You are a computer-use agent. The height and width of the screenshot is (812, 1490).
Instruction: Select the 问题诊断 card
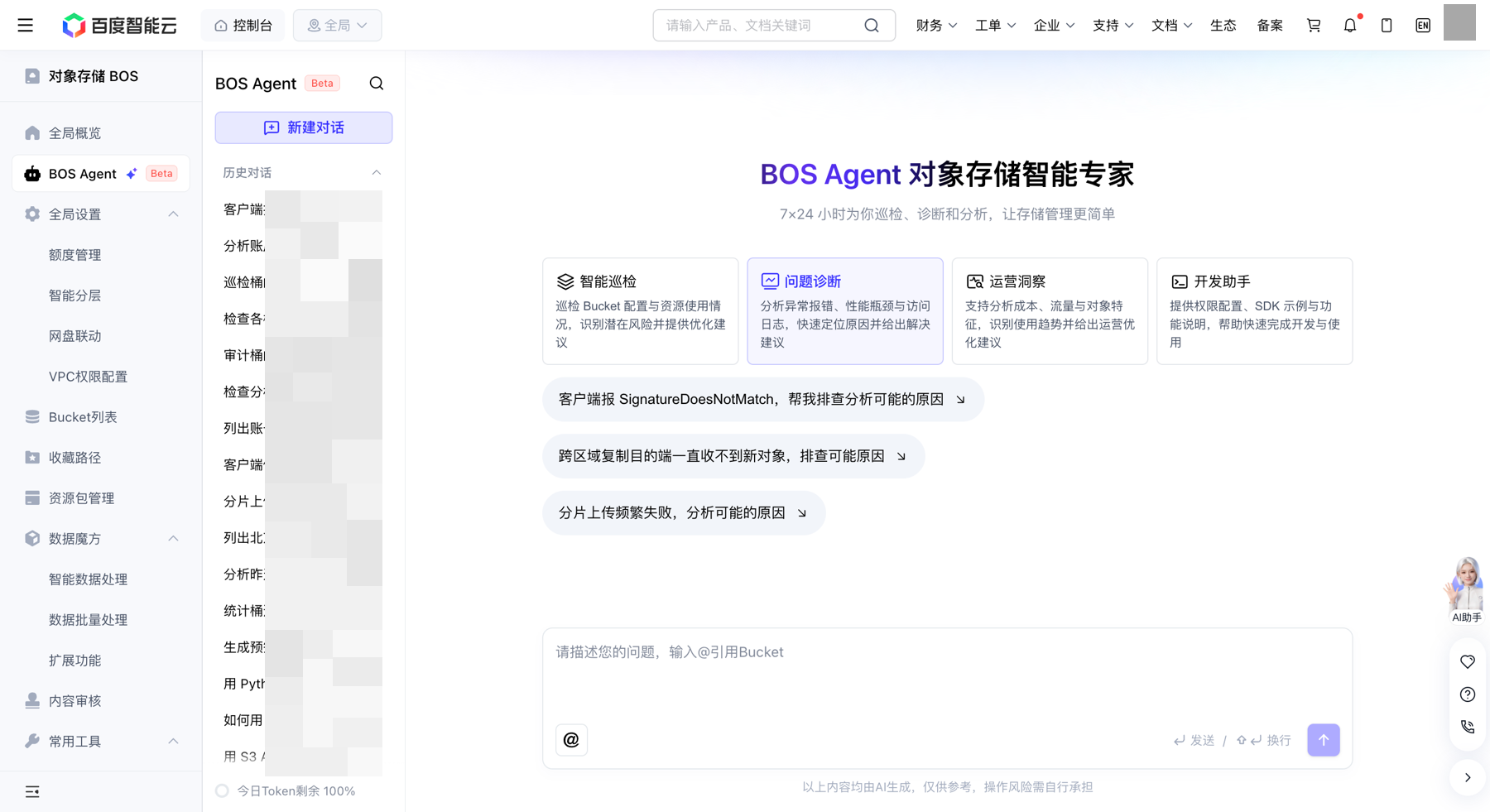coord(845,311)
